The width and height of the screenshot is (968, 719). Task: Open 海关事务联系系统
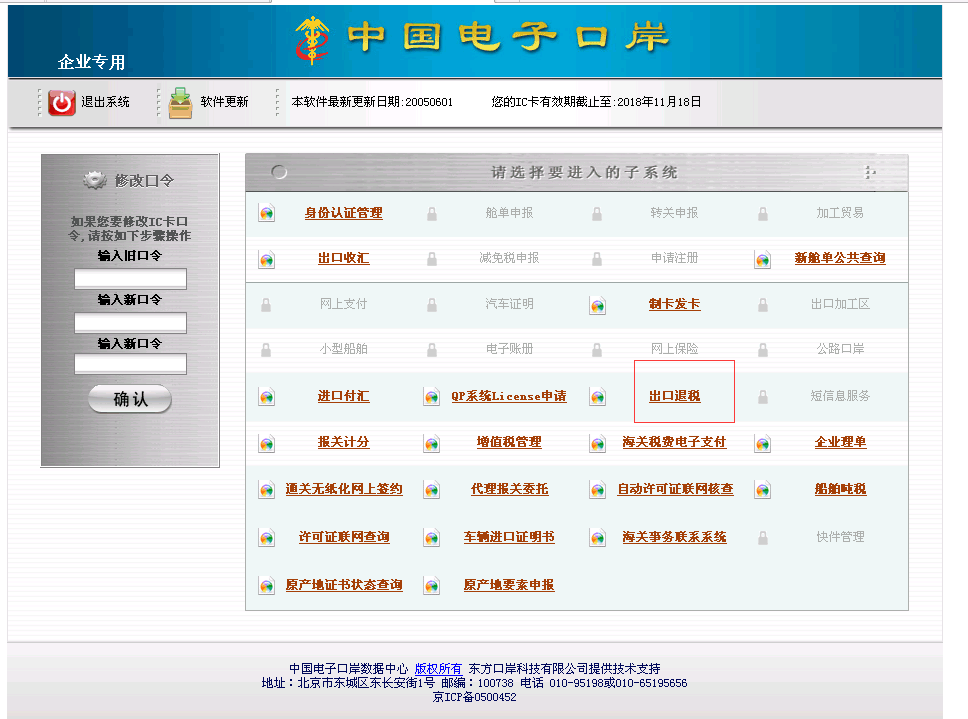[675, 537]
